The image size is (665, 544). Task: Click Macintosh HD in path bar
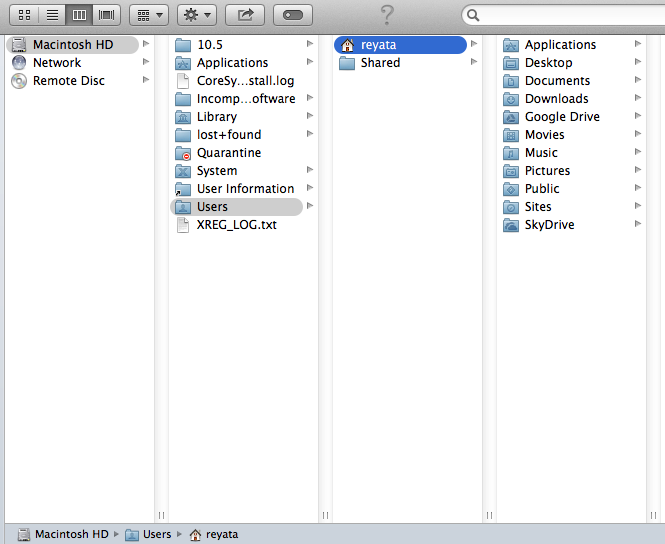click(x=63, y=534)
